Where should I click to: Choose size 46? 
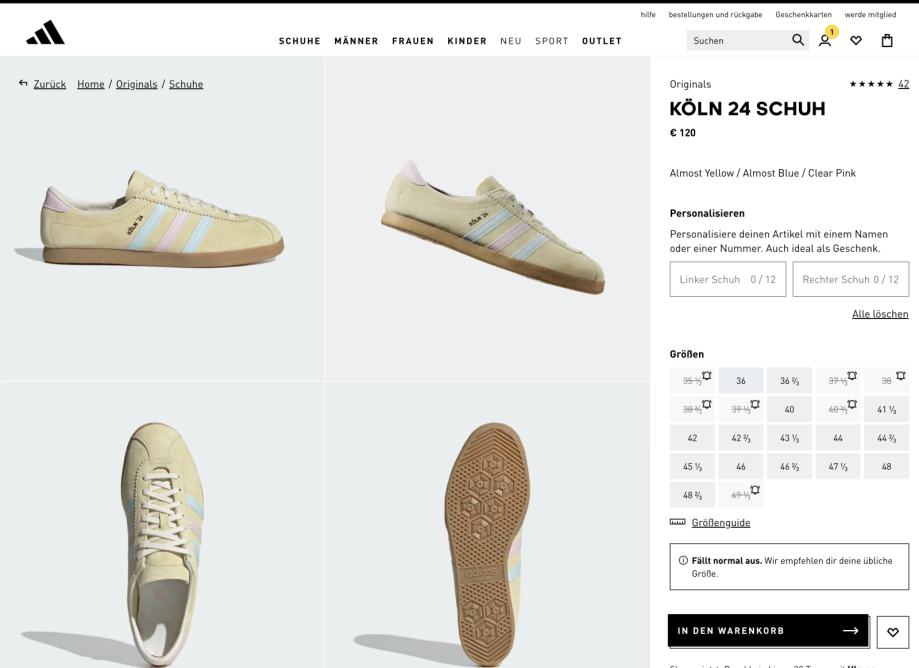pos(740,466)
